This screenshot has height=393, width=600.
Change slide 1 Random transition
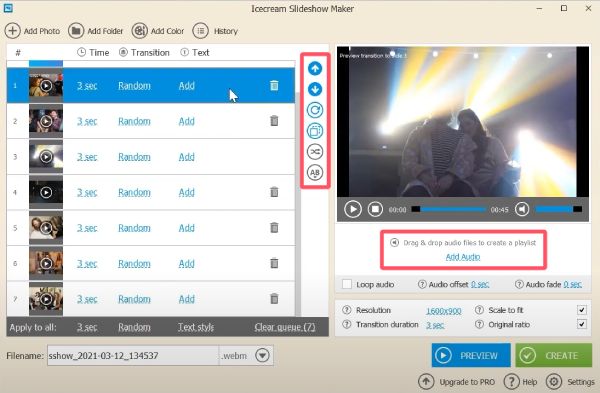click(x=134, y=86)
